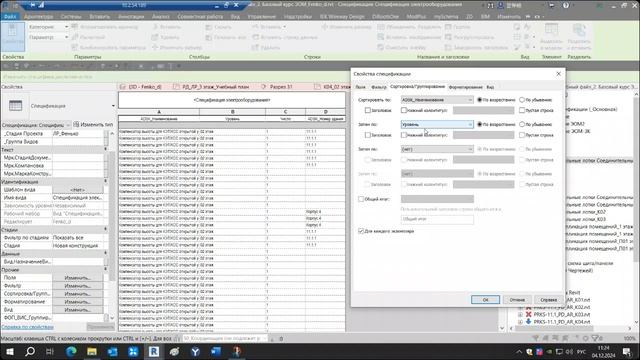640x360 pixels.
Task: Open Затем по dropdown showing Уровень
Action: coord(437,124)
